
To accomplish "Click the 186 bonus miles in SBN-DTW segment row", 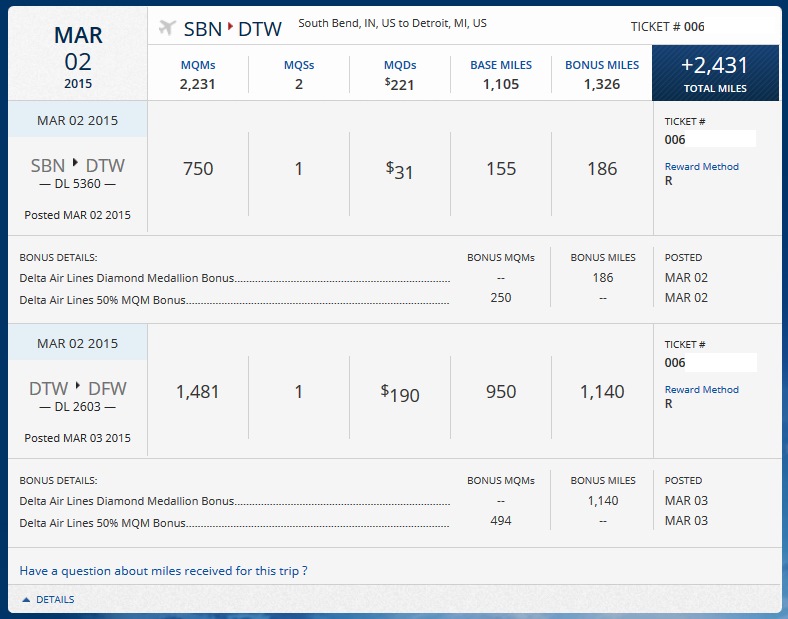I will [x=602, y=169].
